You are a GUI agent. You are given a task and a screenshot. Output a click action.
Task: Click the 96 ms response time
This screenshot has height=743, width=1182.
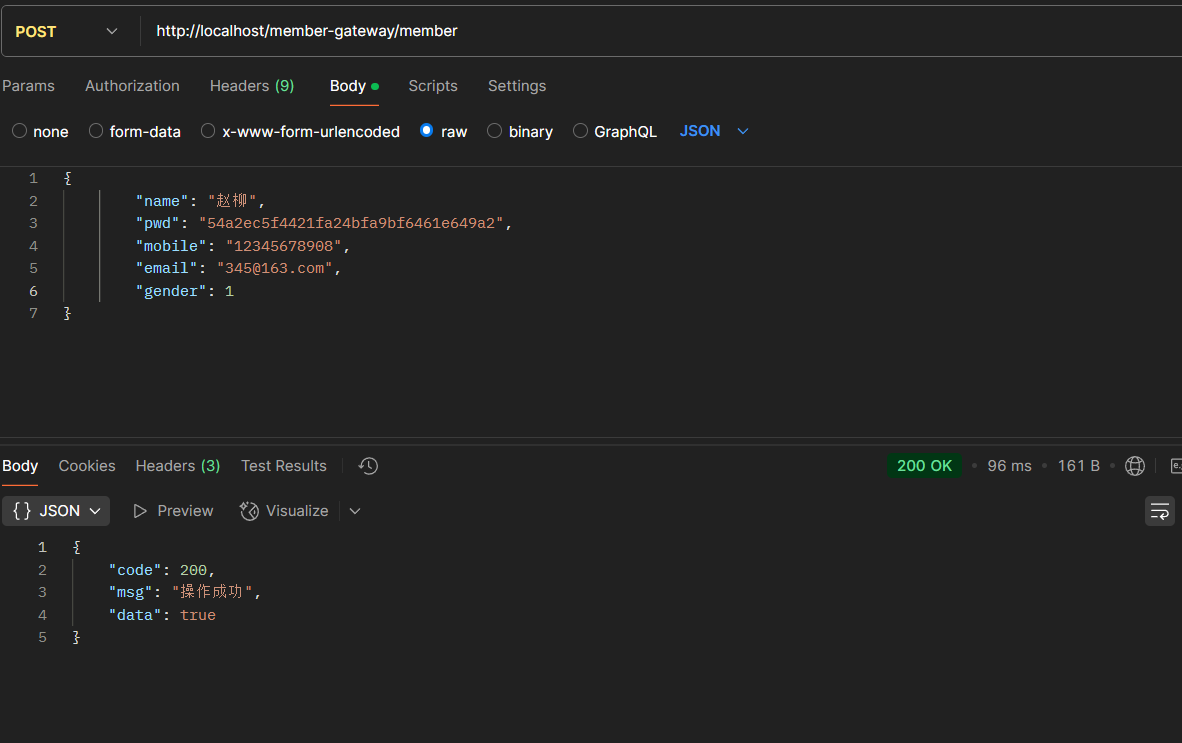click(1009, 466)
